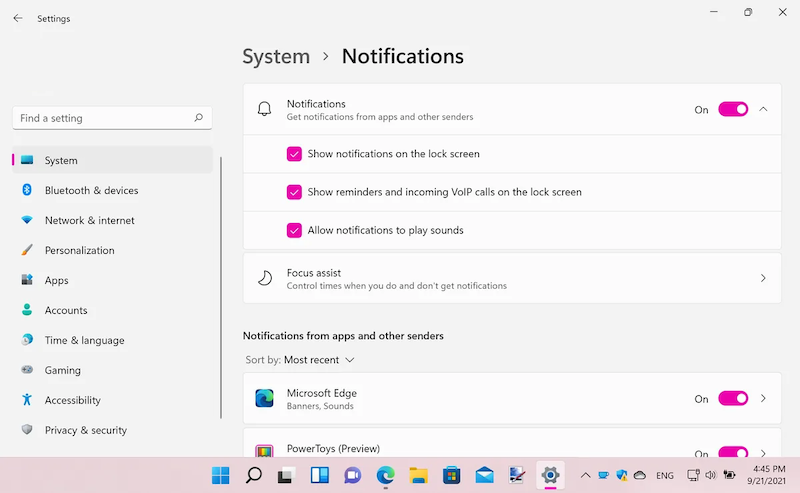The width and height of the screenshot is (800, 493).
Task: Click the search magnifier in Find a setting
Action: [x=199, y=118]
